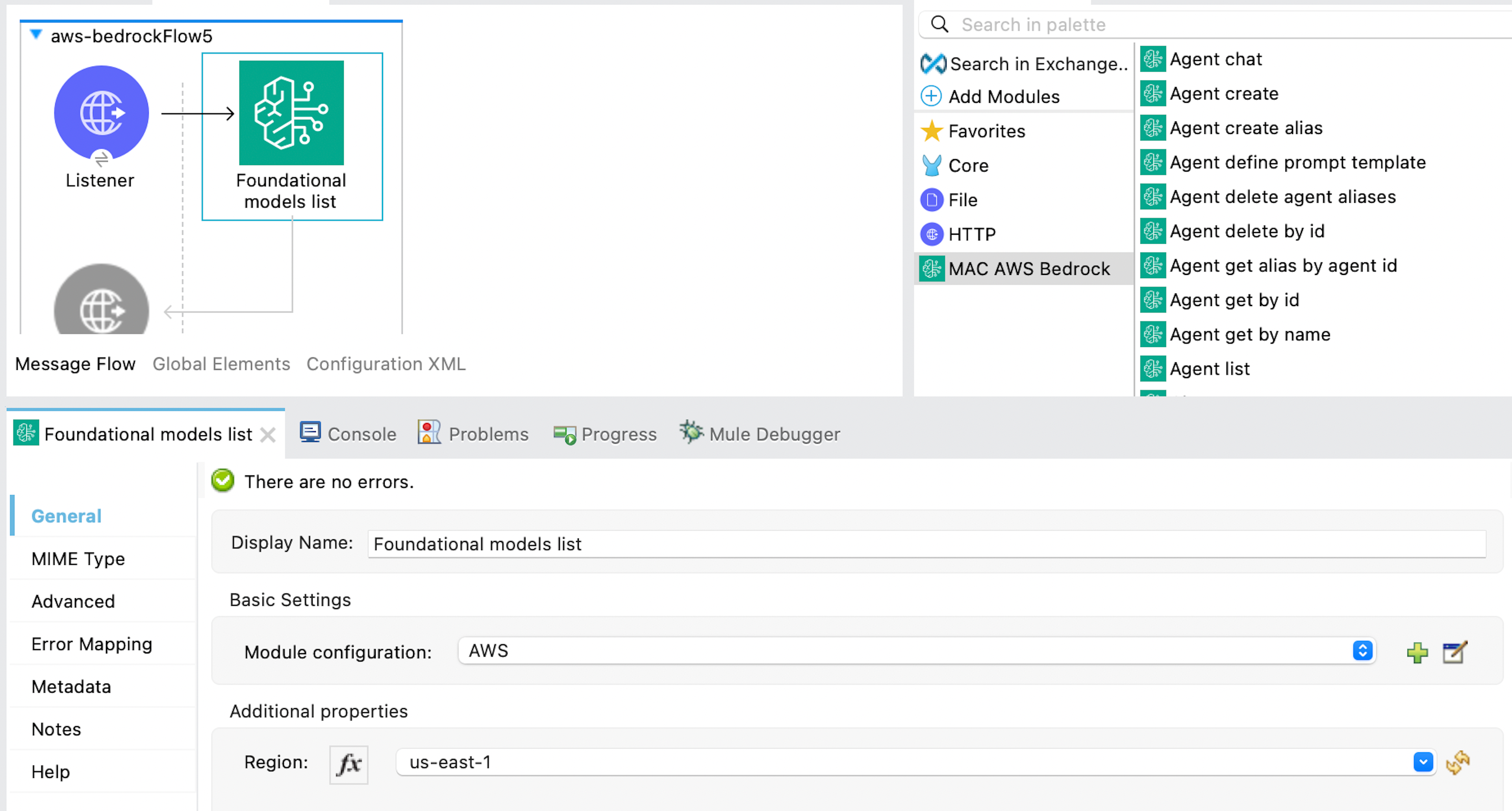Edit the AWS module configuration
Screen dimensions: 1512x811
tap(1455, 652)
